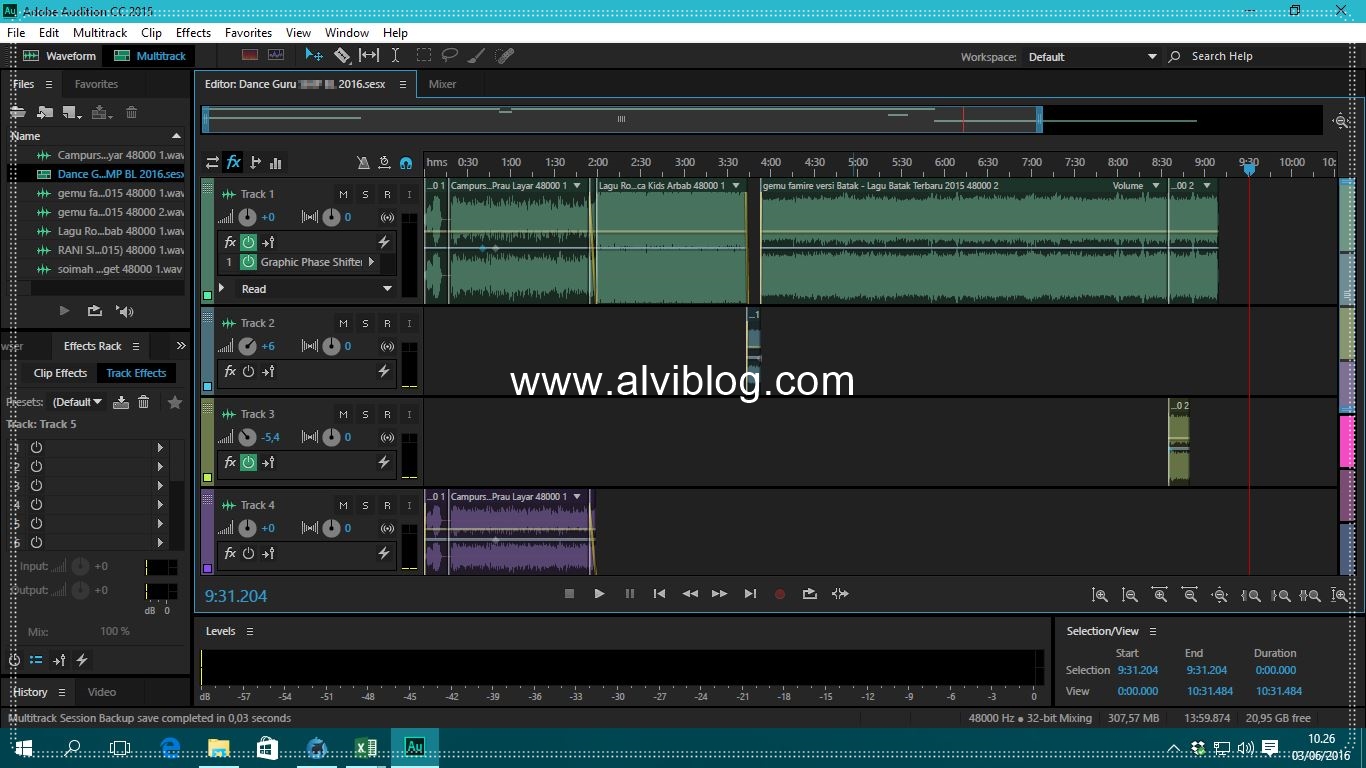Toggle Global Clip Stretching stopwatch icon
Image resolution: width=1366 pixels, height=768 pixels.
[x=384, y=162]
